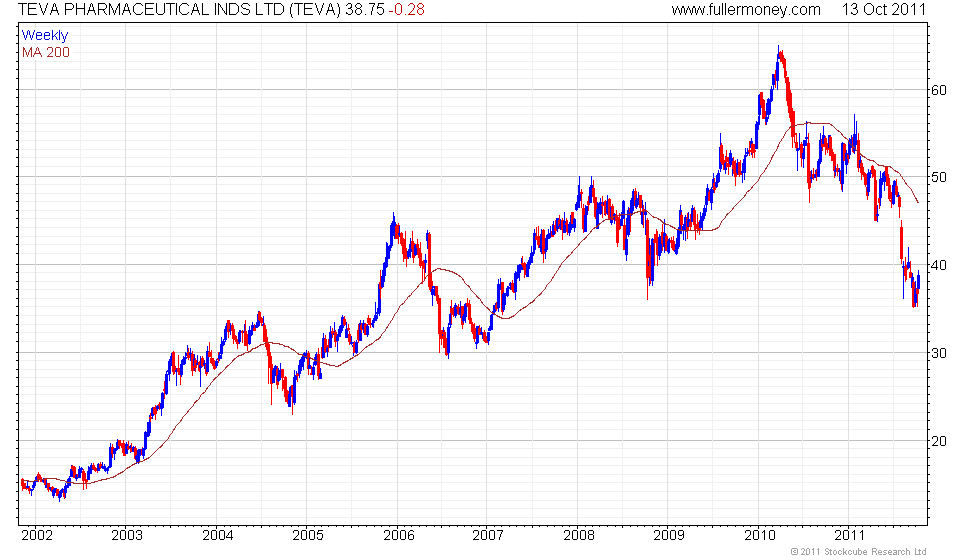This screenshot has height=560, width=980.
Task: Open the www.fullermoney.com link text
Action: click(746, 9)
